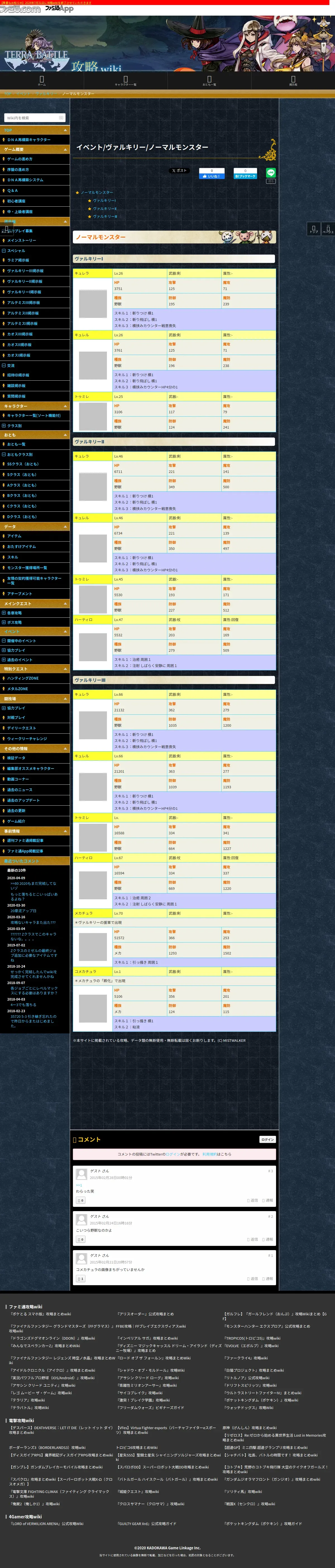
Task: Open ハンティングZONE sidebar item
Action: click(23, 678)
